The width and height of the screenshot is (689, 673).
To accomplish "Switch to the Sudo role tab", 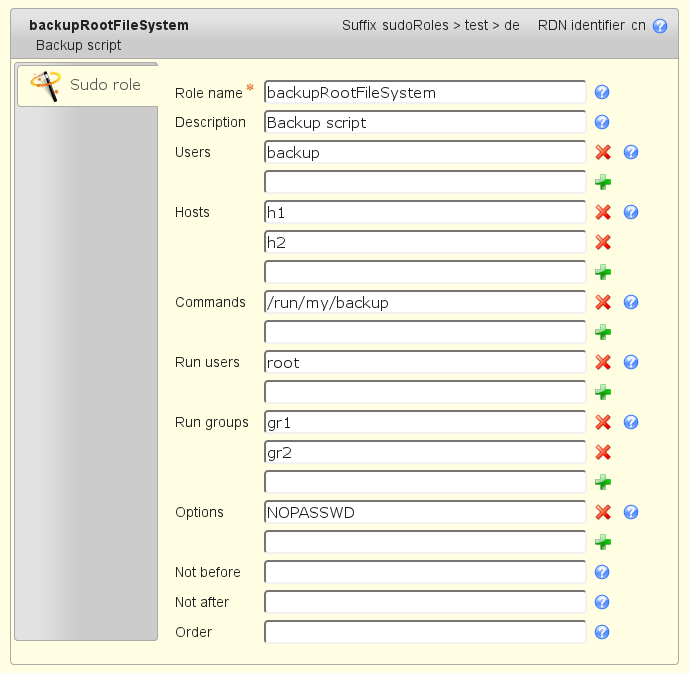I will click(x=87, y=85).
